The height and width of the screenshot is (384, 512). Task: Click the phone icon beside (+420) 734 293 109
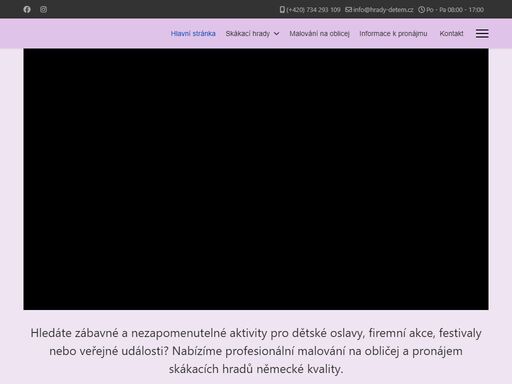point(282,10)
